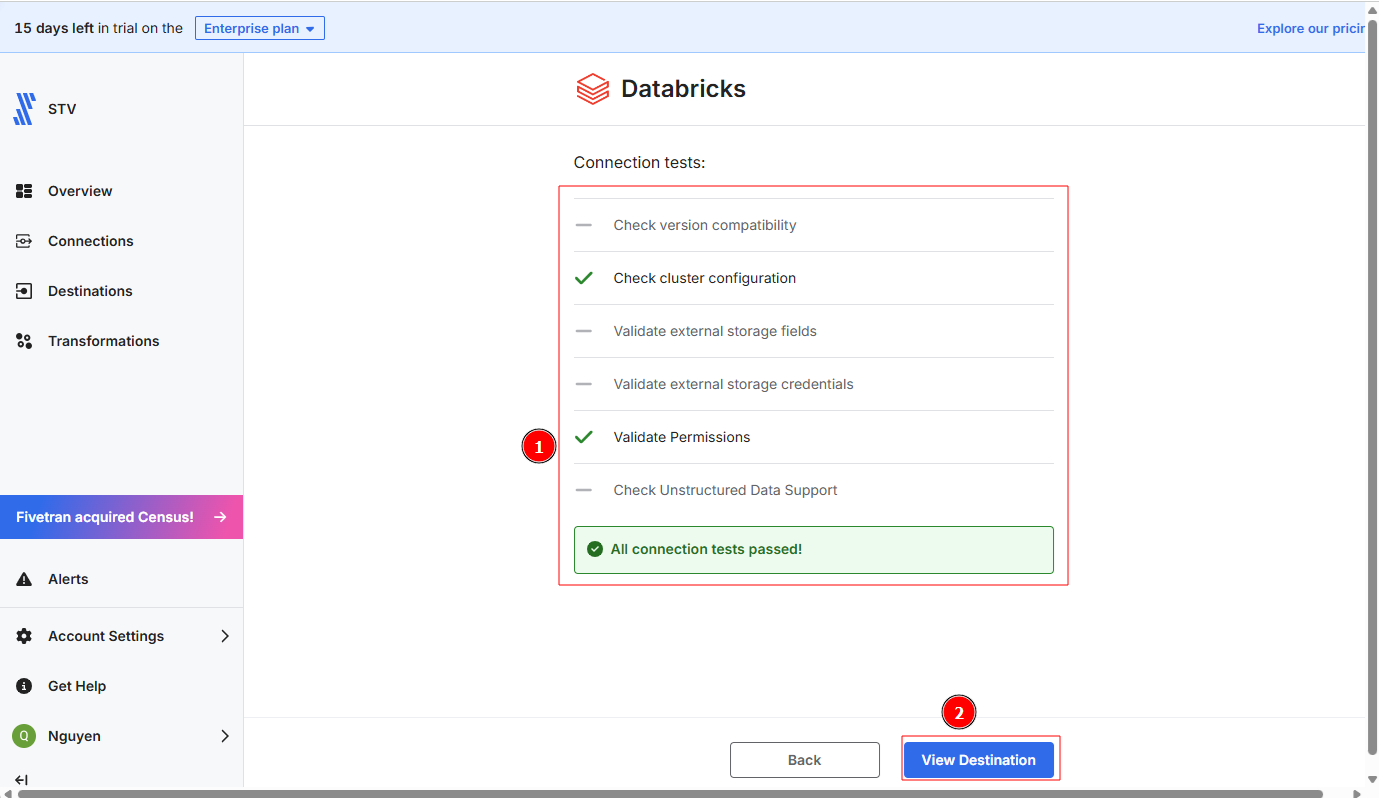Open the Connections menu item

[90, 241]
